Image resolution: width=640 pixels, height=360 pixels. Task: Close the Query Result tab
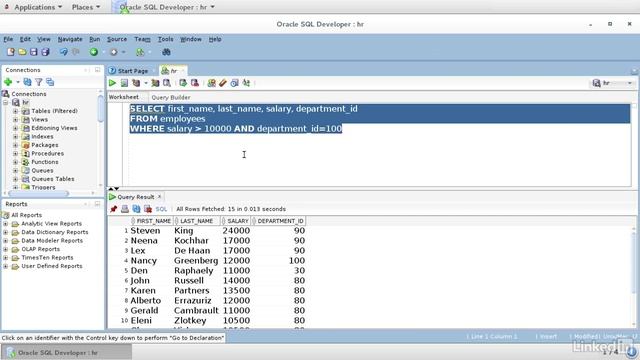click(x=160, y=197)
